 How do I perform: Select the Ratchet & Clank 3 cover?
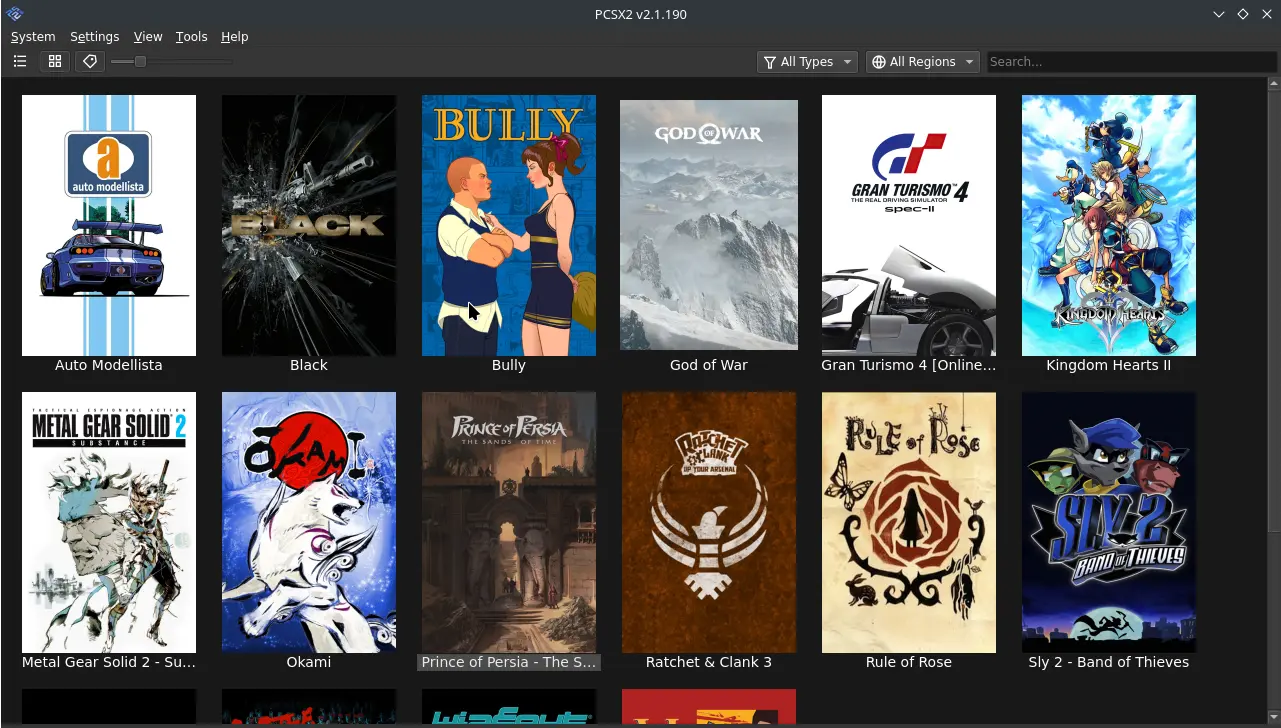point(709,522)
